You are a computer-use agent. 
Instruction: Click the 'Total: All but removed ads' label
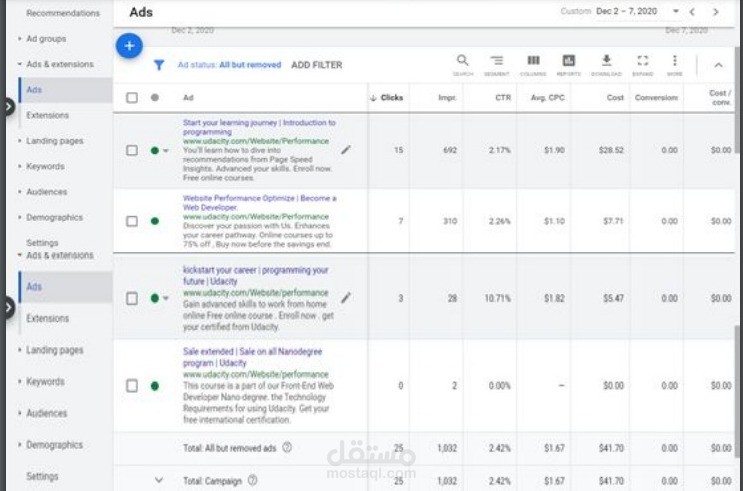pyautogui.click(x=229, y=447)
